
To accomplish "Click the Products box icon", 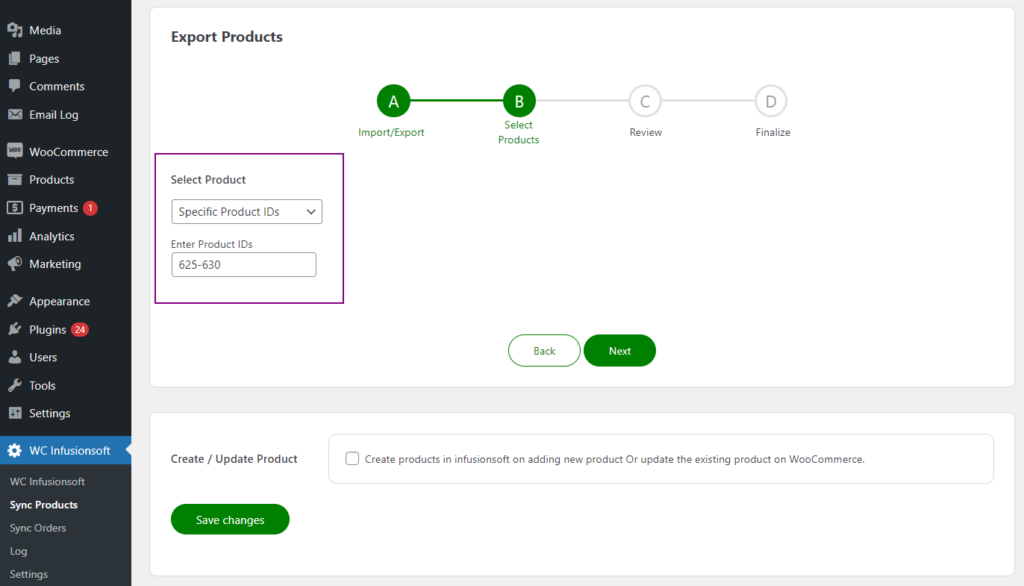I will [x=14, y=179].
